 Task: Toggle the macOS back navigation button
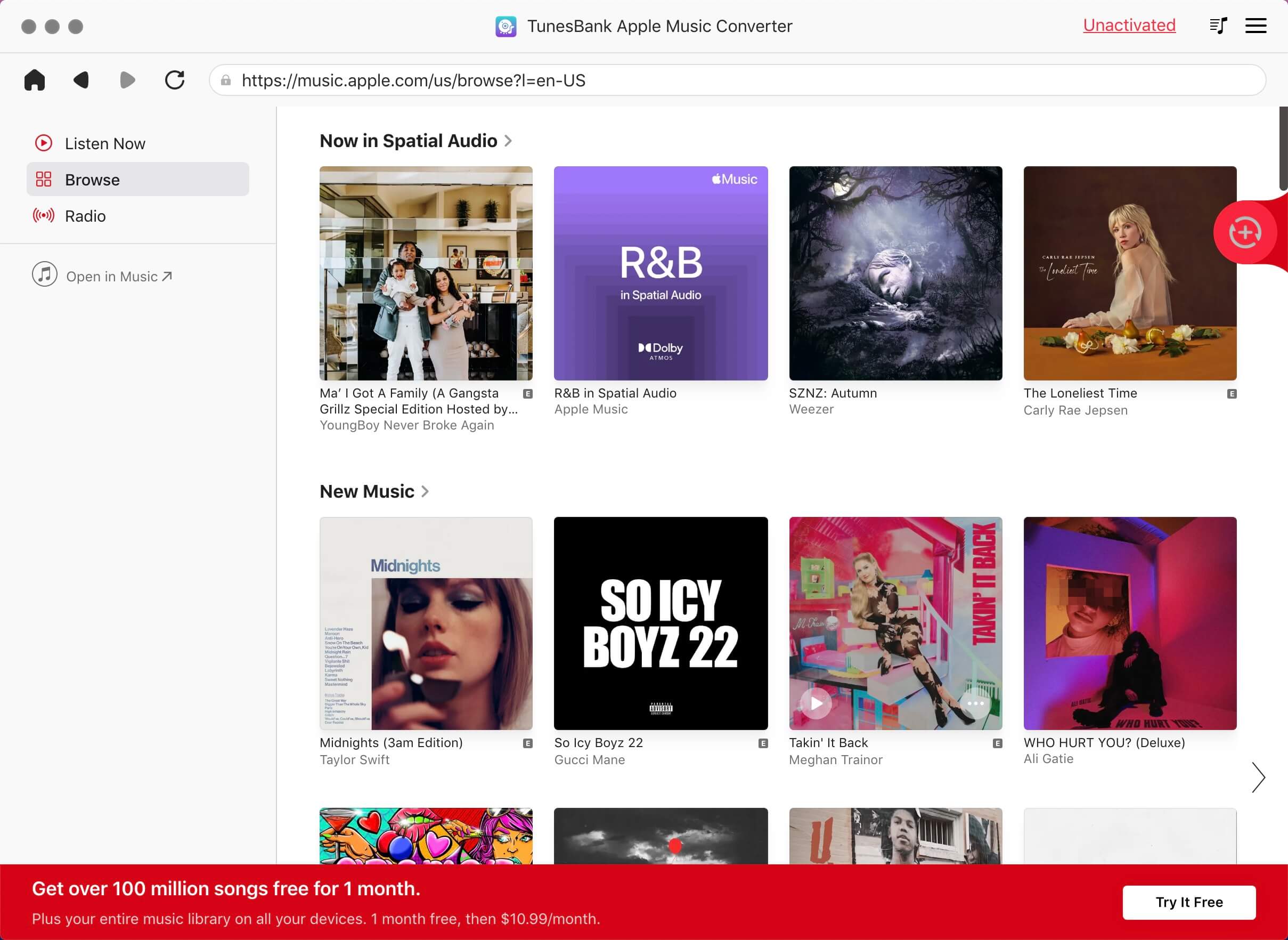(81, 81)
